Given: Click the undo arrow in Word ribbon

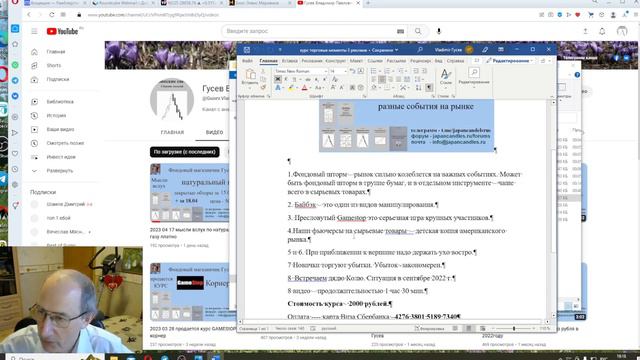Looking at the screenshot, I should coord(352,71).
